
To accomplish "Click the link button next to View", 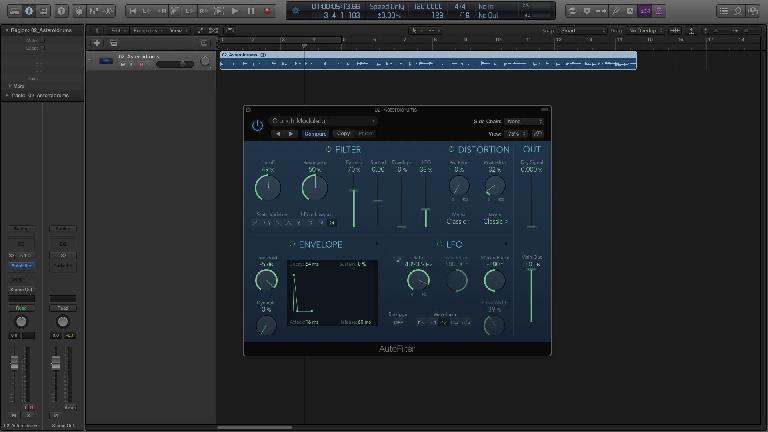I will click(538, 134).
